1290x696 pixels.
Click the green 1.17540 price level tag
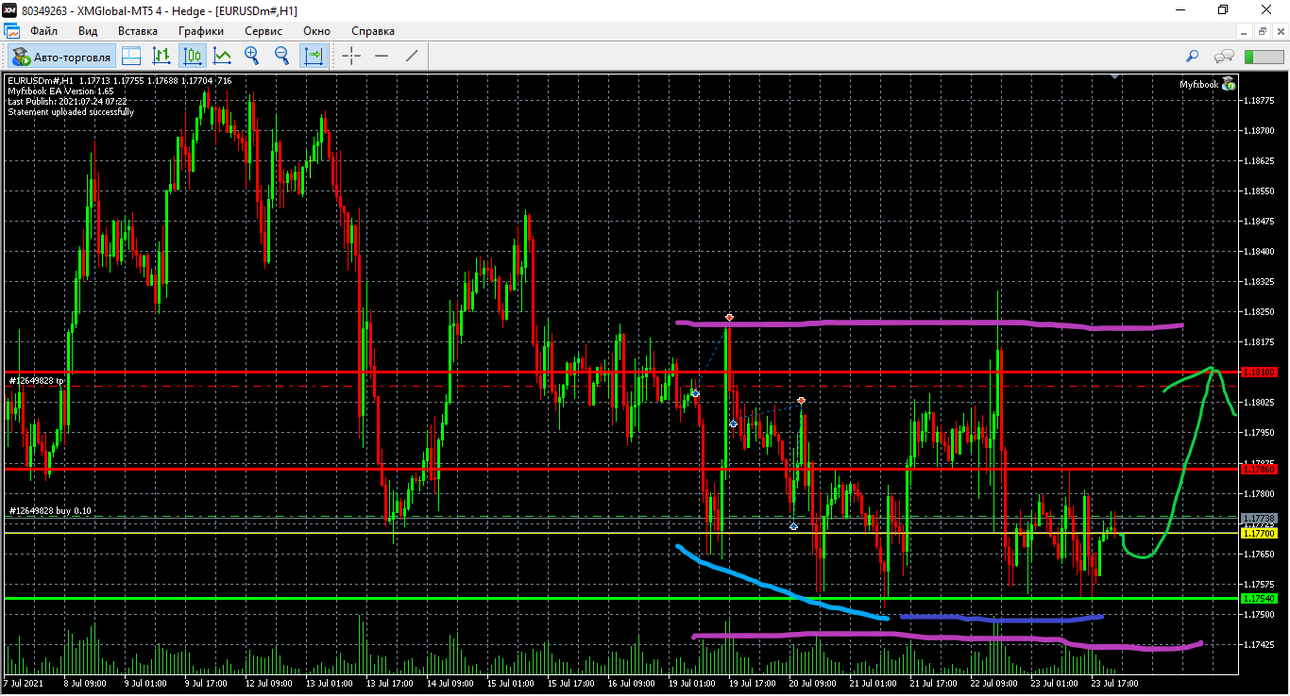[1260, 598]
